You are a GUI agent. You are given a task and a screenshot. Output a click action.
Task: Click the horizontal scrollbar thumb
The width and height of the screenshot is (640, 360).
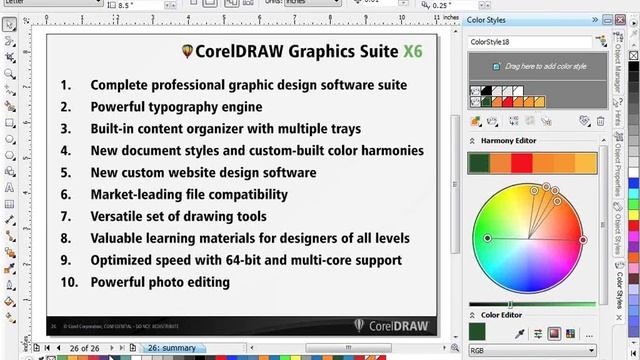pyautogui.click(x=349, y=348)
